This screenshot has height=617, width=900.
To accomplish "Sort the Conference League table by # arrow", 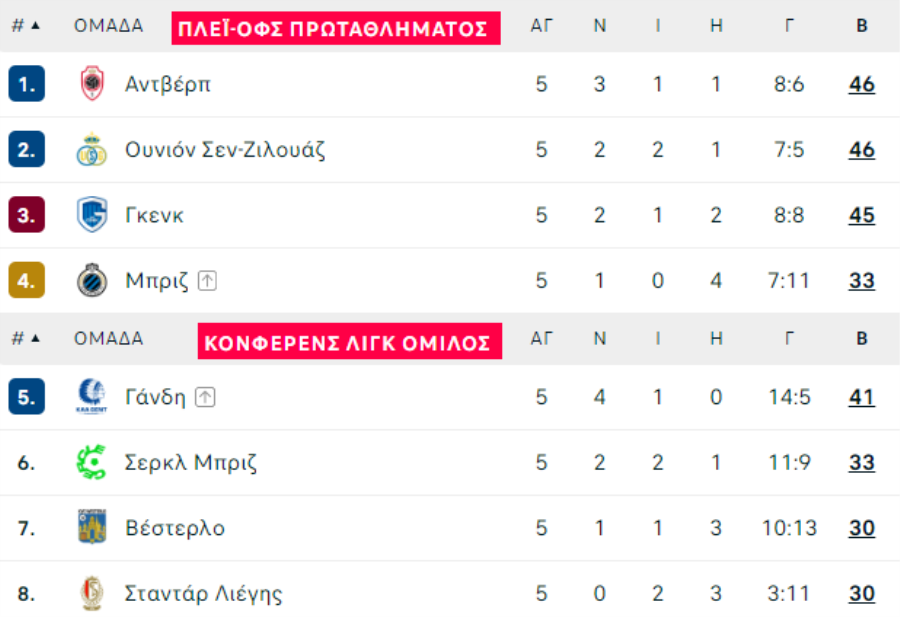I will pyautogui.click(x=26, y=339).
